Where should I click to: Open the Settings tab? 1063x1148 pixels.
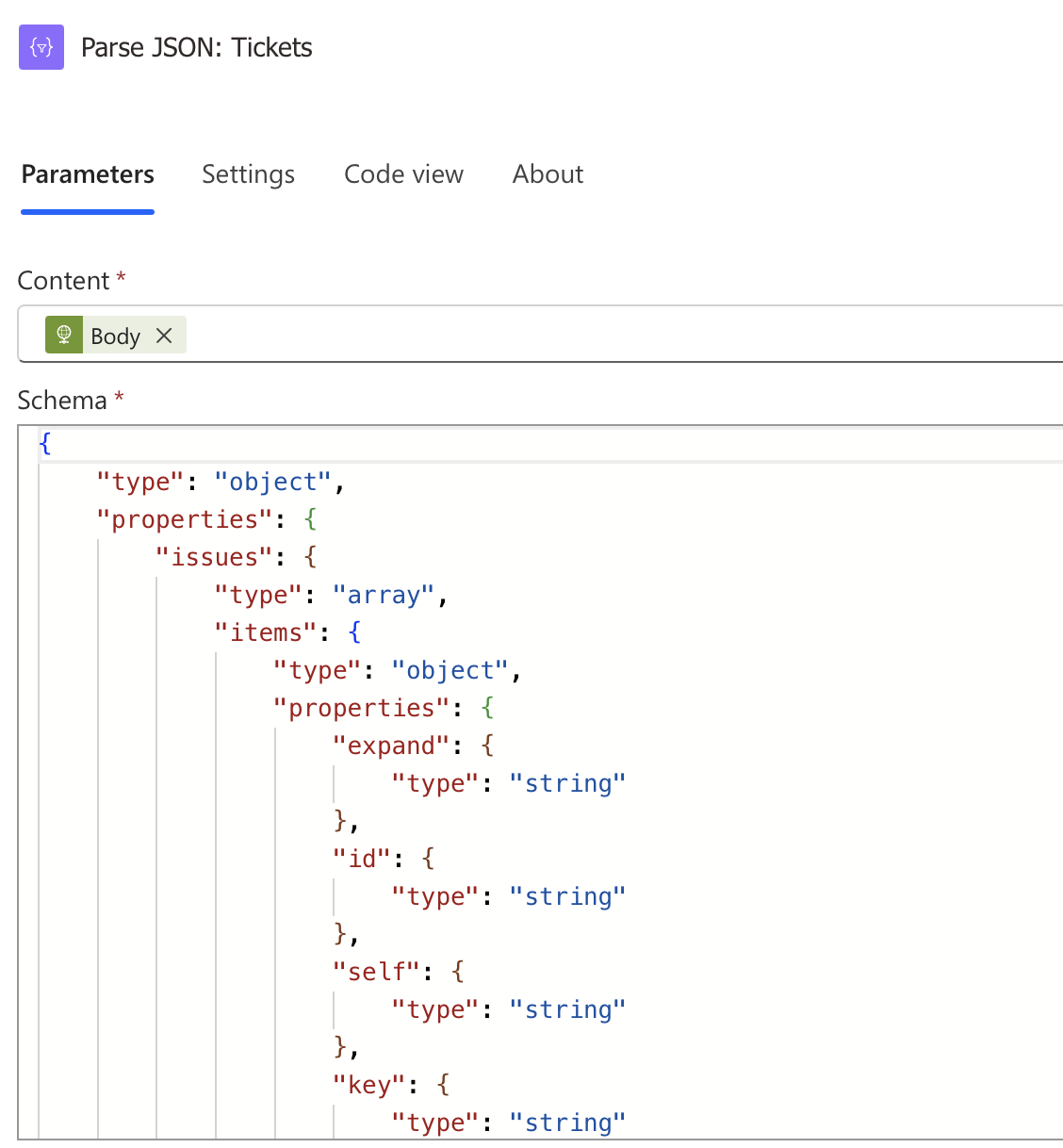click(x=249, y=174)
